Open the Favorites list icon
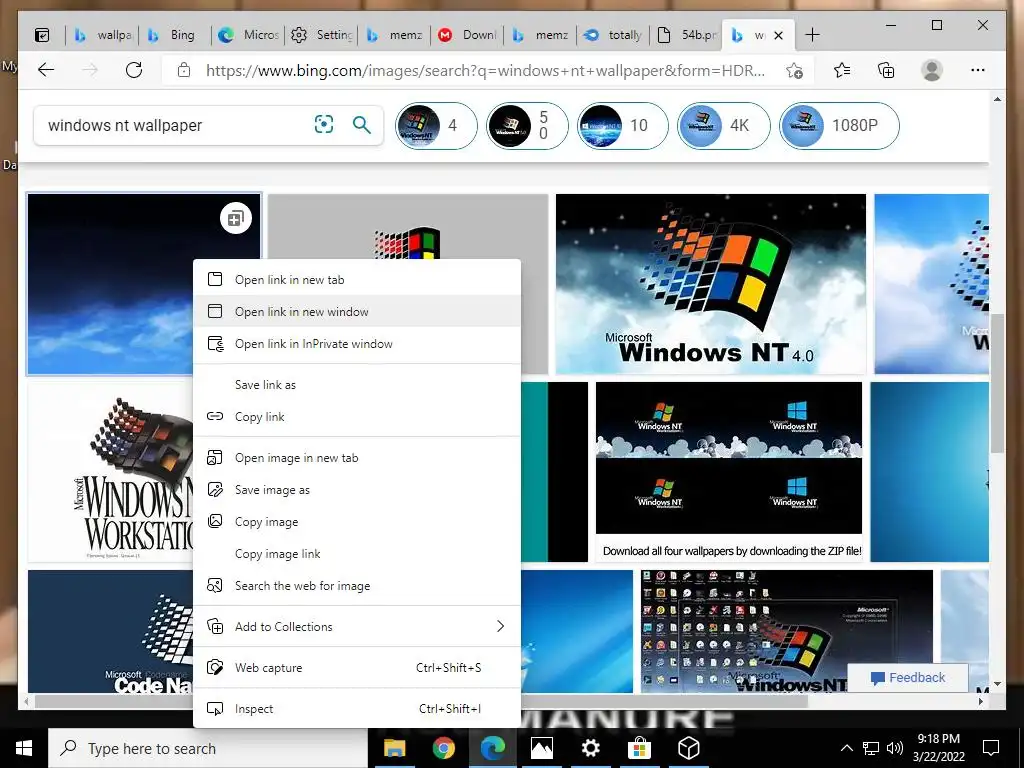Image resolution: width=1024 pixels, height=768 pixels. (842, 70)
